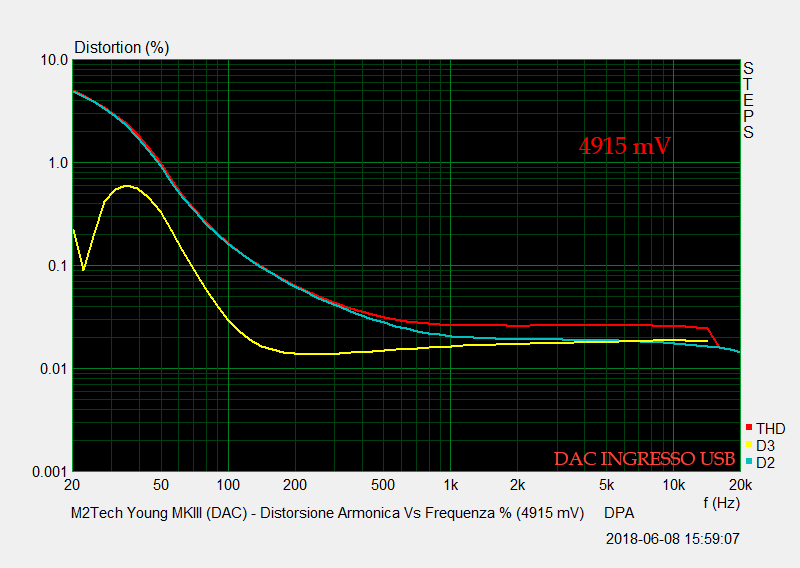Select the D3 legend label

(x=765, y=446)
